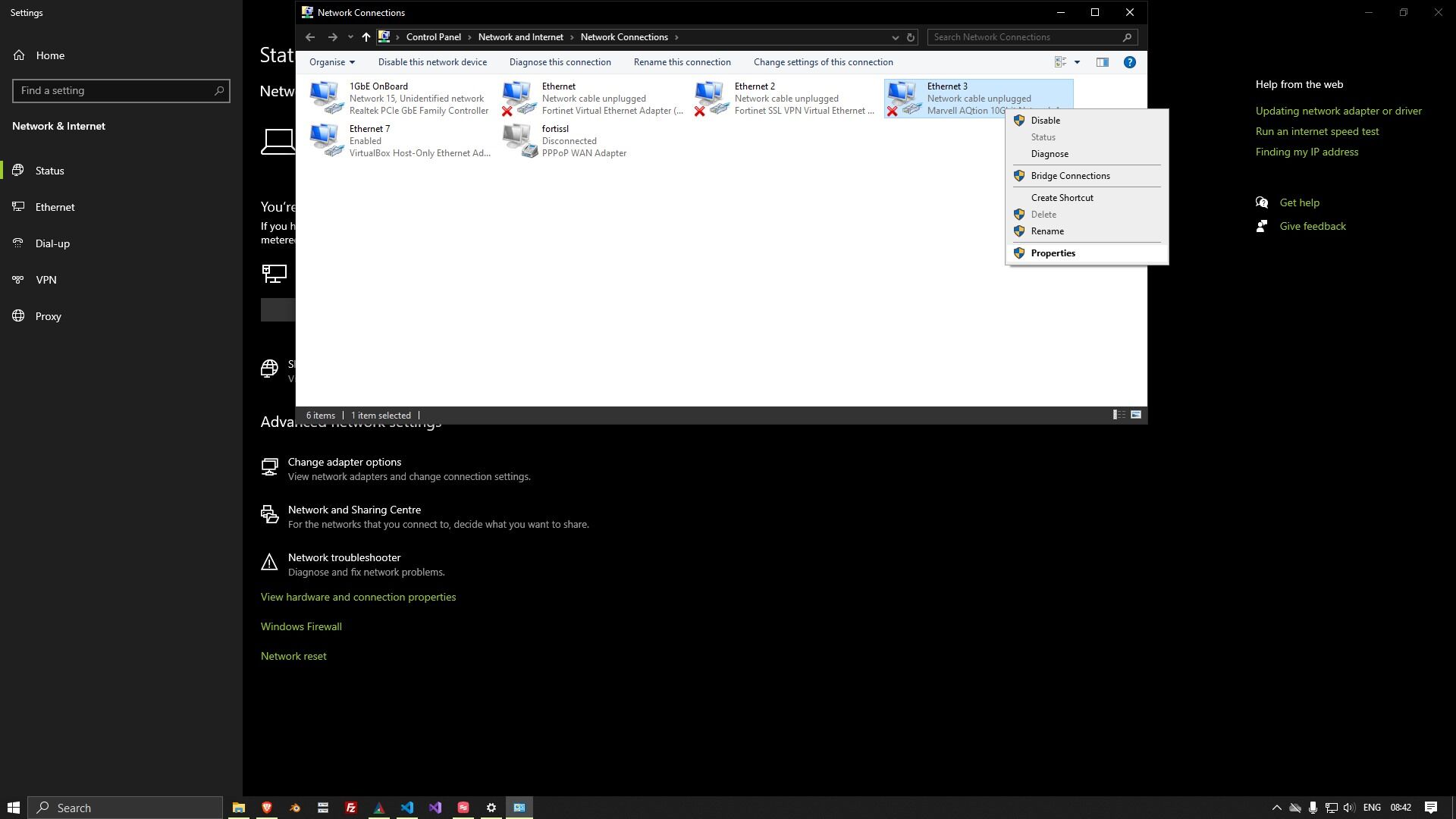Go up one folder level arrow
Image resolution: width=1456 pixels, height=819 pixels.
[x=366, y=37]
